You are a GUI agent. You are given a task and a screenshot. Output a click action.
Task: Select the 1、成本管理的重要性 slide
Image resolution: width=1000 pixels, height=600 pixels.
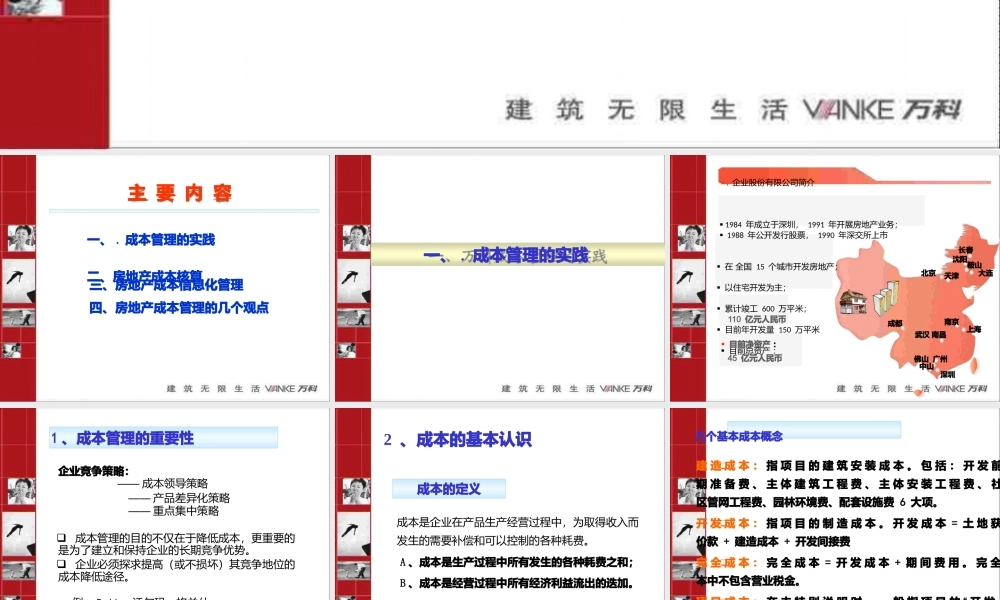[x=165, y=504]
